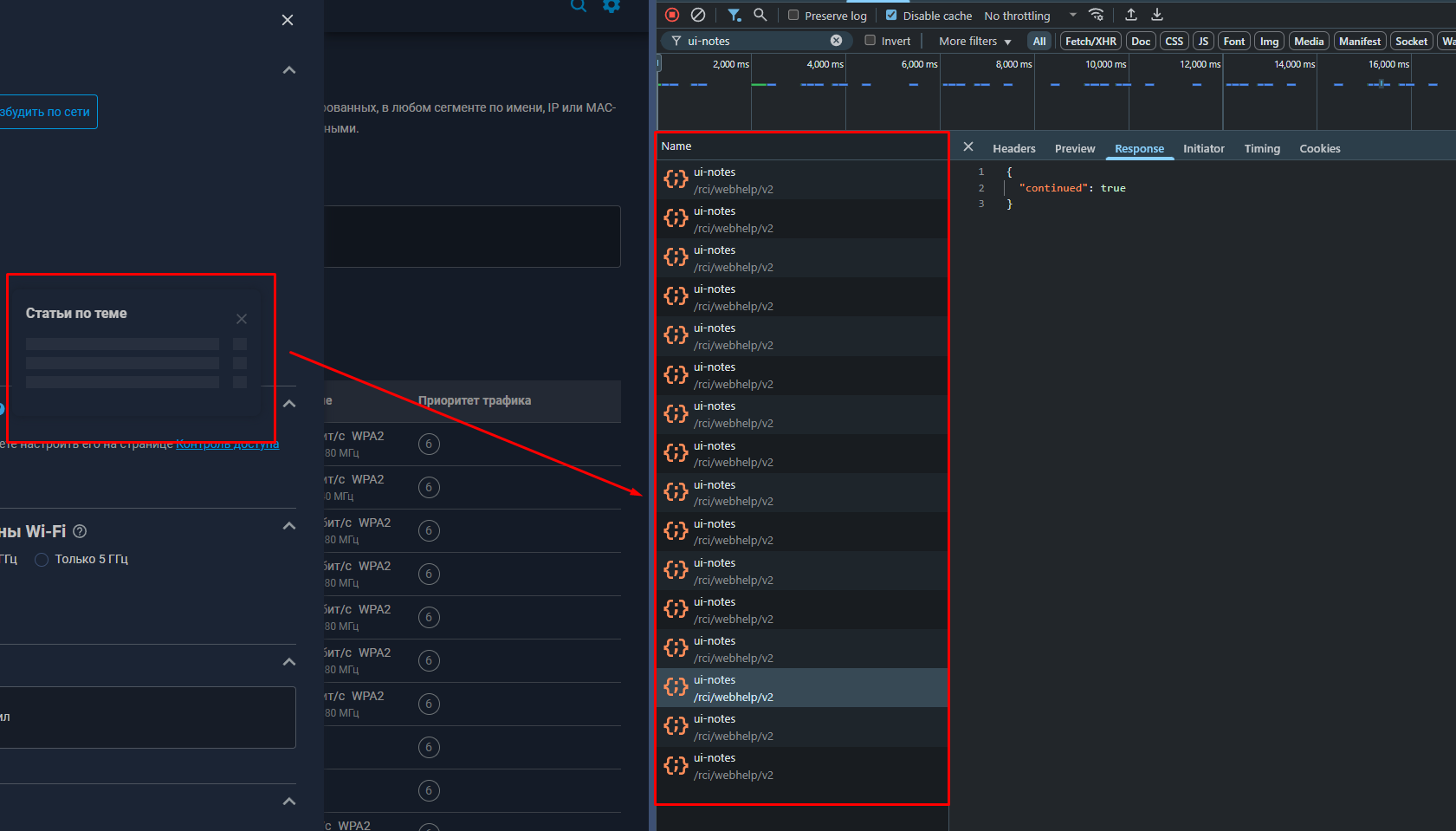Filter requests by Img type
Screen dimensions: 1456x831
tap(1269, 41)
